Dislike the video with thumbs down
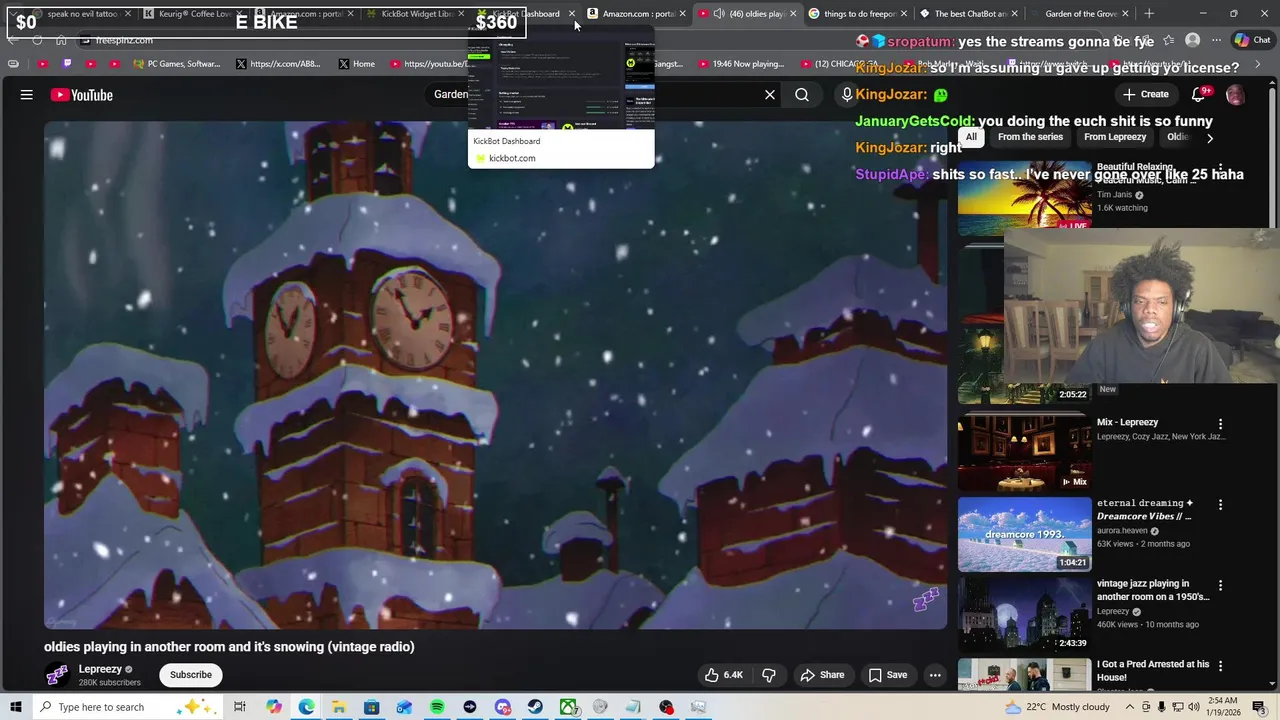The height and width of the screenshot is (720, 1280). pyautogui.click(x=769, y=675)
